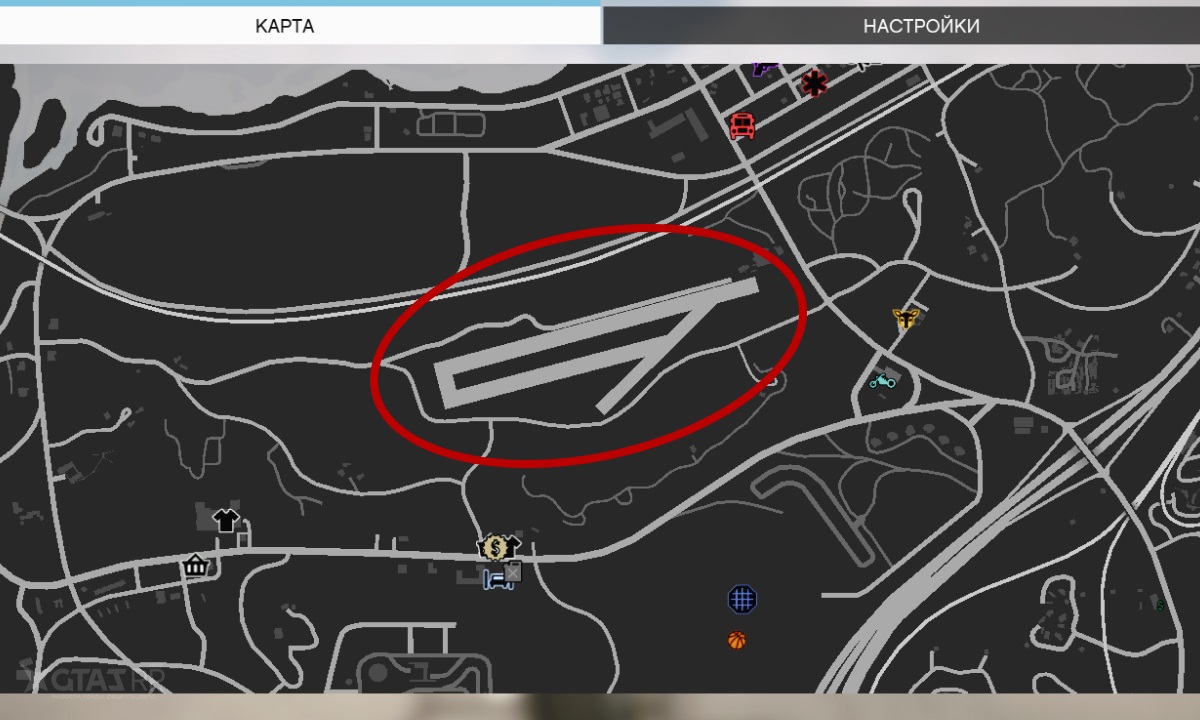Select the red bus map marker
This screenshot has height=720, width=1200.
[742, 126]
